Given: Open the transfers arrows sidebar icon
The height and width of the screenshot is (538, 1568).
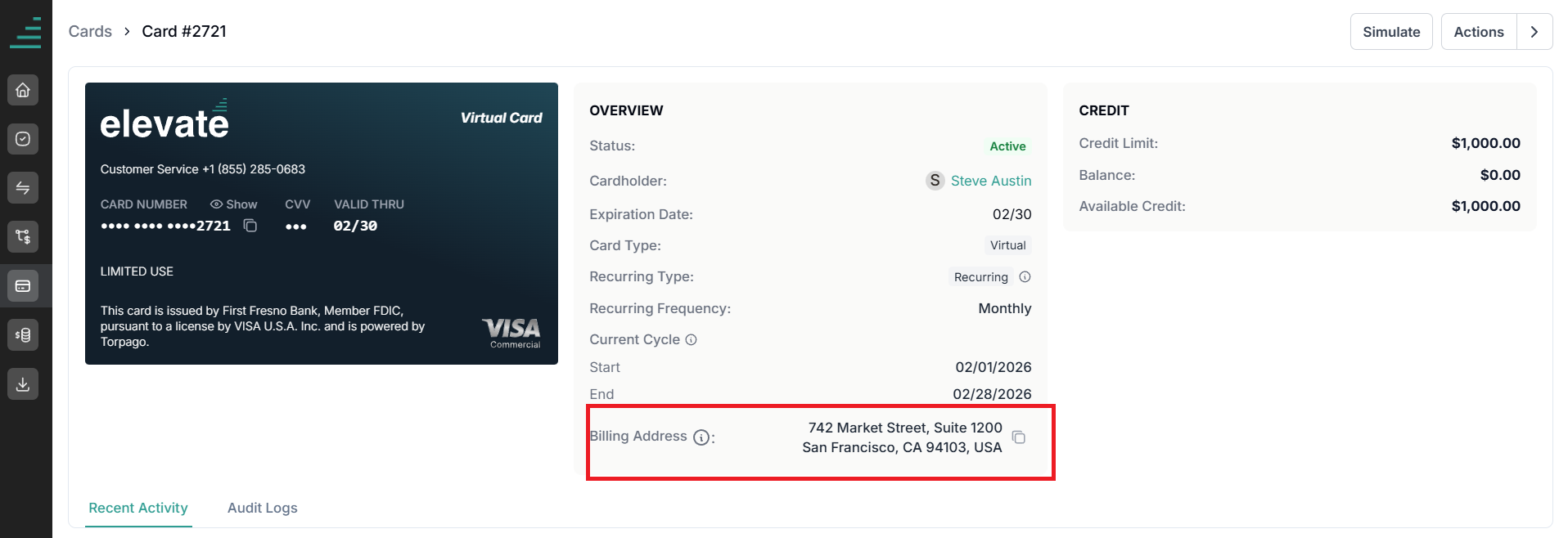Looking at the screenshot, I should (x=23, y=188).
